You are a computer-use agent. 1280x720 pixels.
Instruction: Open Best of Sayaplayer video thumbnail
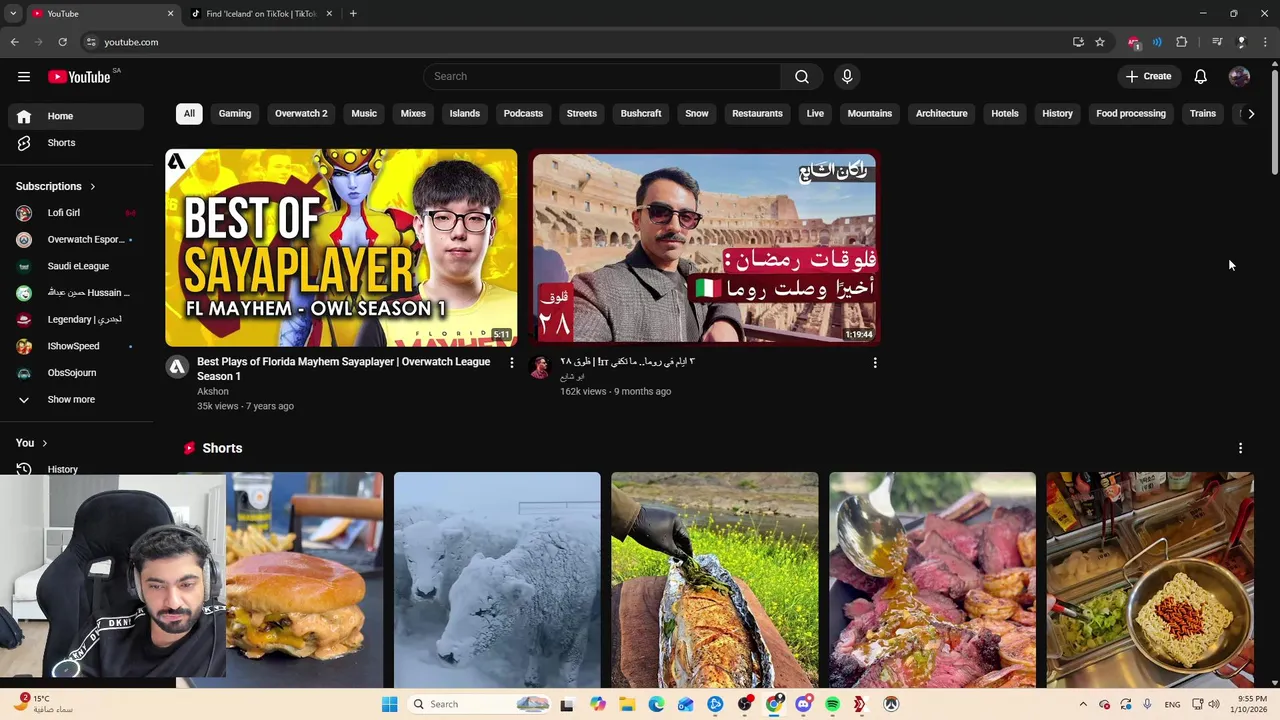click(341, 247)
